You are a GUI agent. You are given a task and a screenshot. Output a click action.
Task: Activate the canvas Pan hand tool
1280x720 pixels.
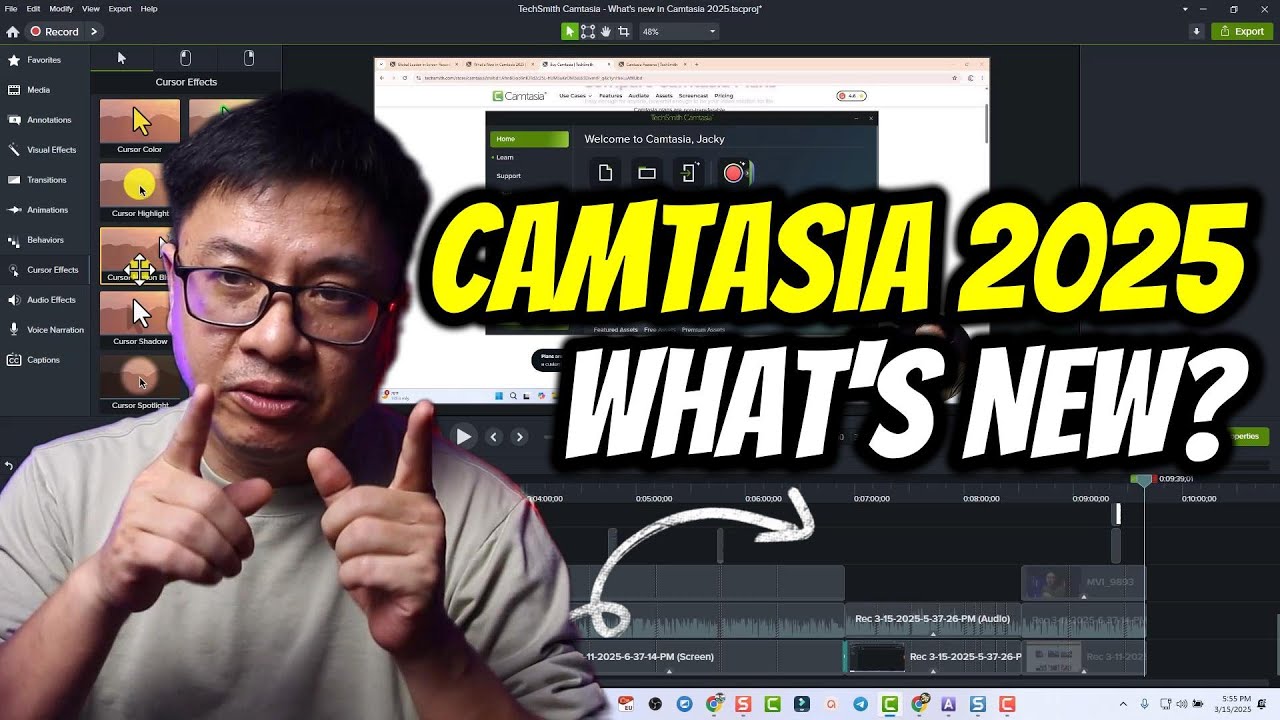coord(606,32)
